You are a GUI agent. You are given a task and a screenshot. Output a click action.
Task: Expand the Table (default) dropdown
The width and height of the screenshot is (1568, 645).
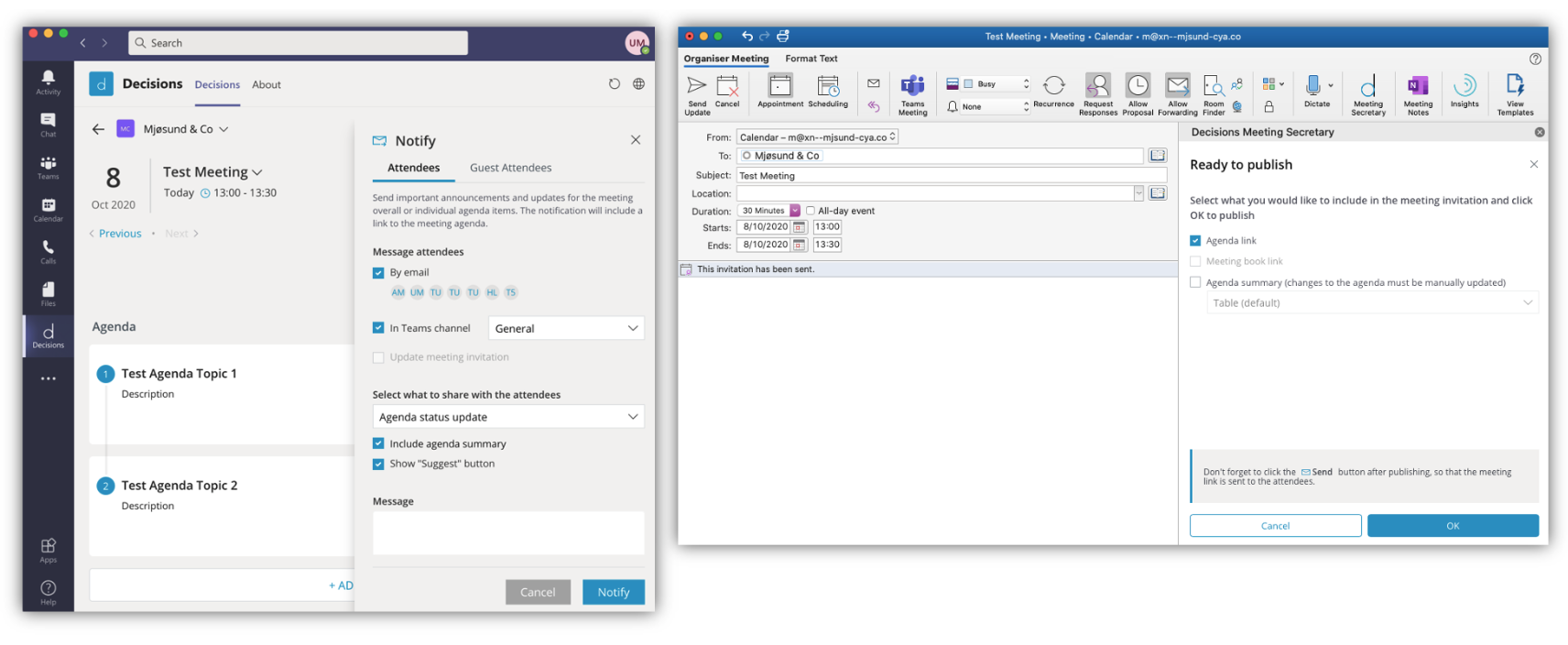point(1372,303)
